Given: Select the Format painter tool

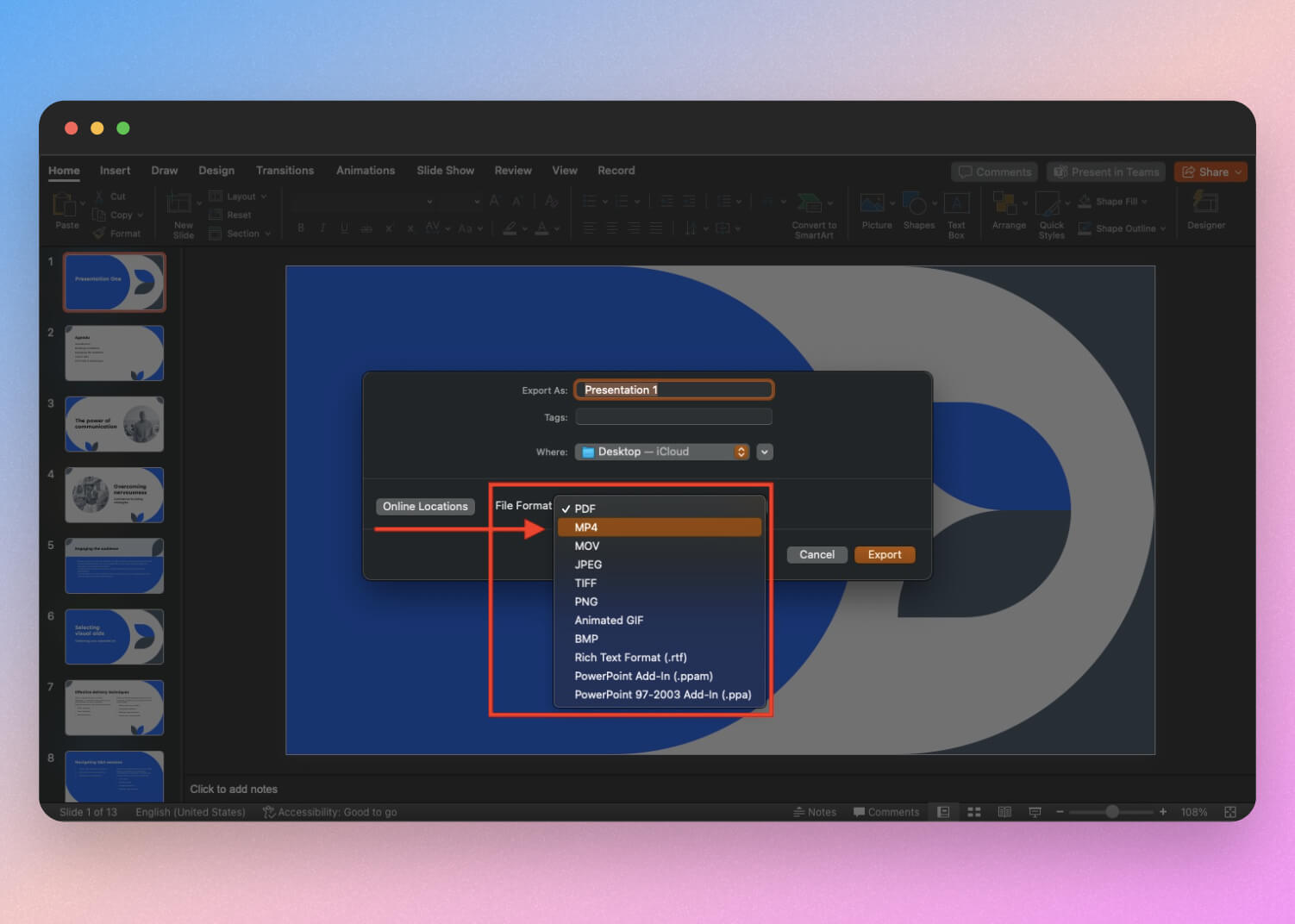Looking at the screenshot, I should click(119, 233).
